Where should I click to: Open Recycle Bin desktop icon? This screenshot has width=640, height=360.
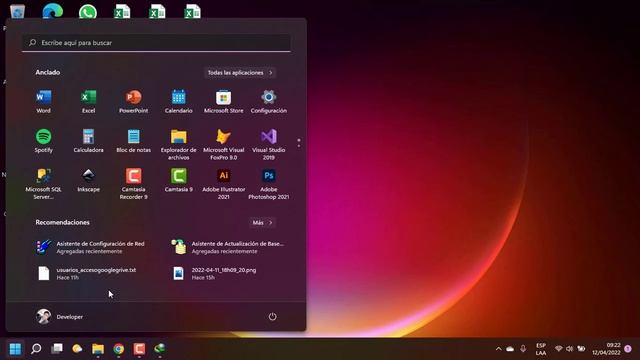point(18,11)
